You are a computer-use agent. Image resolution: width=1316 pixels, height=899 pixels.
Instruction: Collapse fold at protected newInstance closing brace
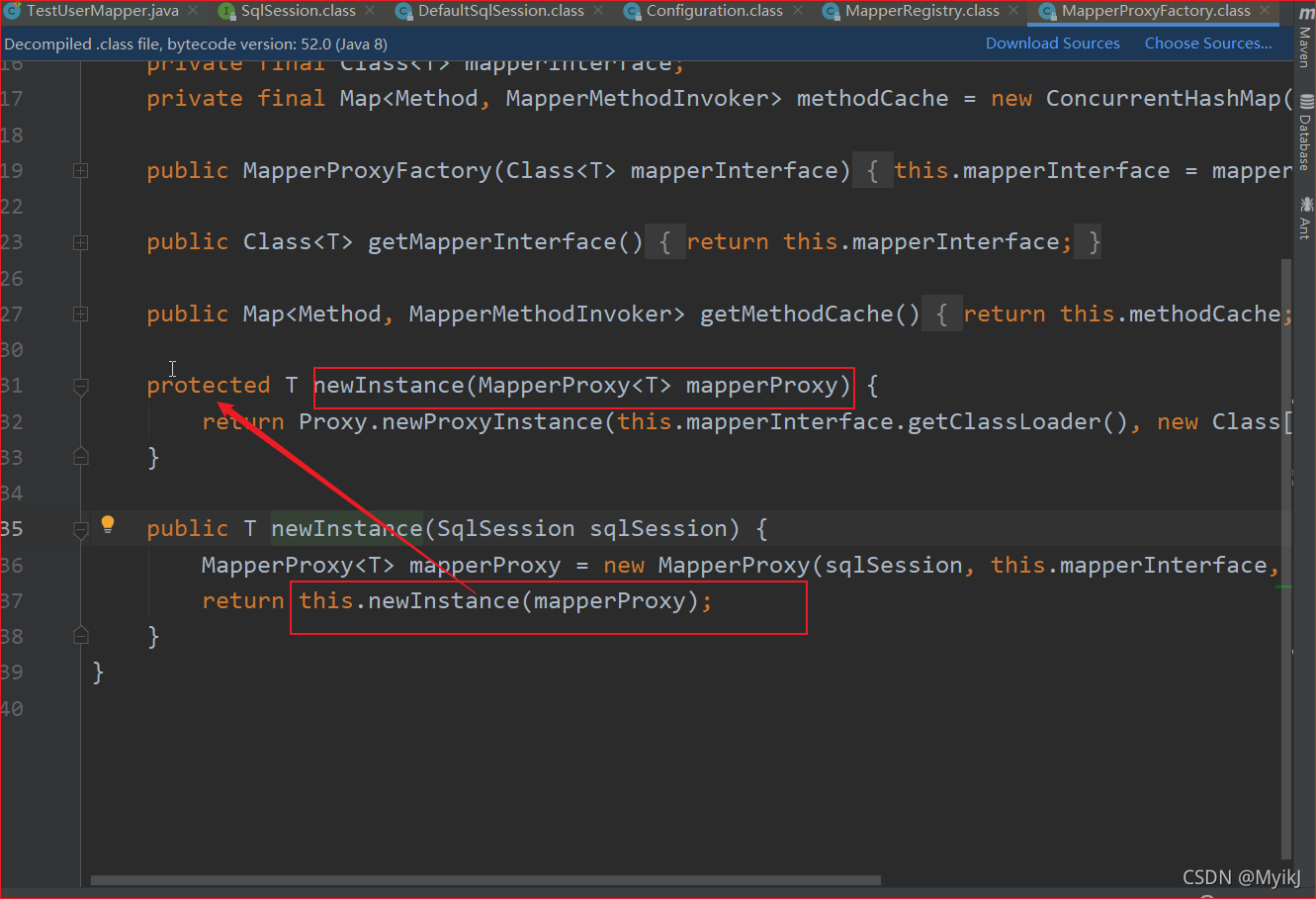point(81,457)
